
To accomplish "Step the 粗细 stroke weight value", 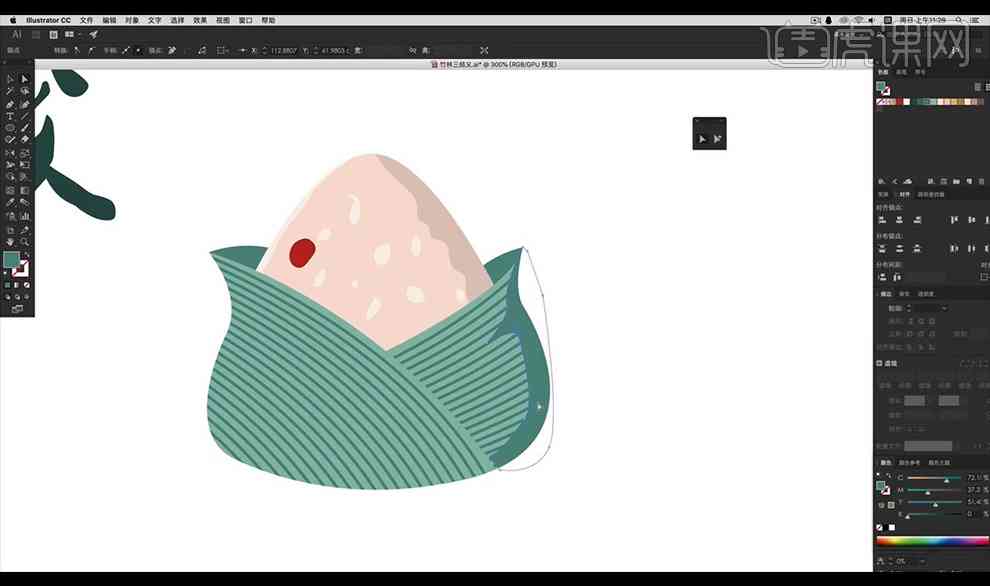I will point(909,308).
